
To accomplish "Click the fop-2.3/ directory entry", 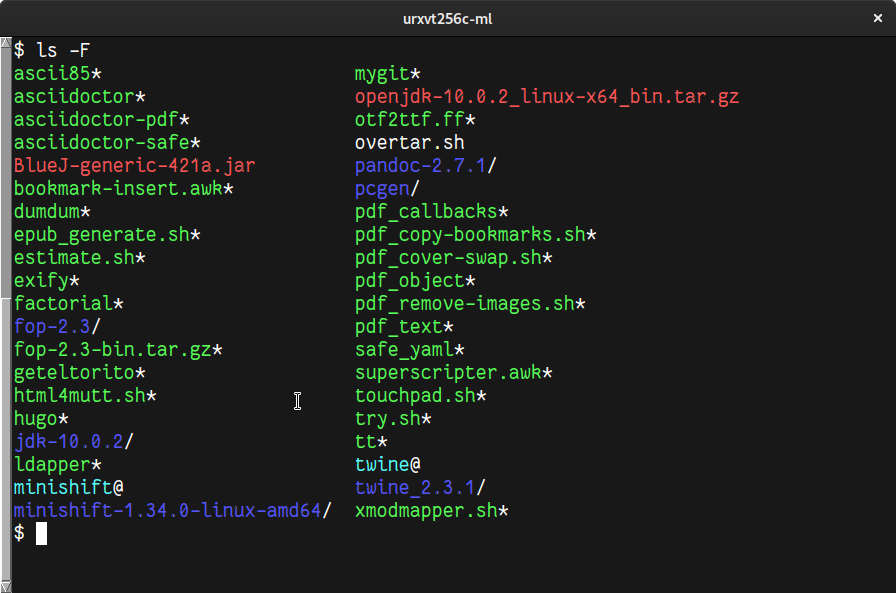I will click(57, 327).
